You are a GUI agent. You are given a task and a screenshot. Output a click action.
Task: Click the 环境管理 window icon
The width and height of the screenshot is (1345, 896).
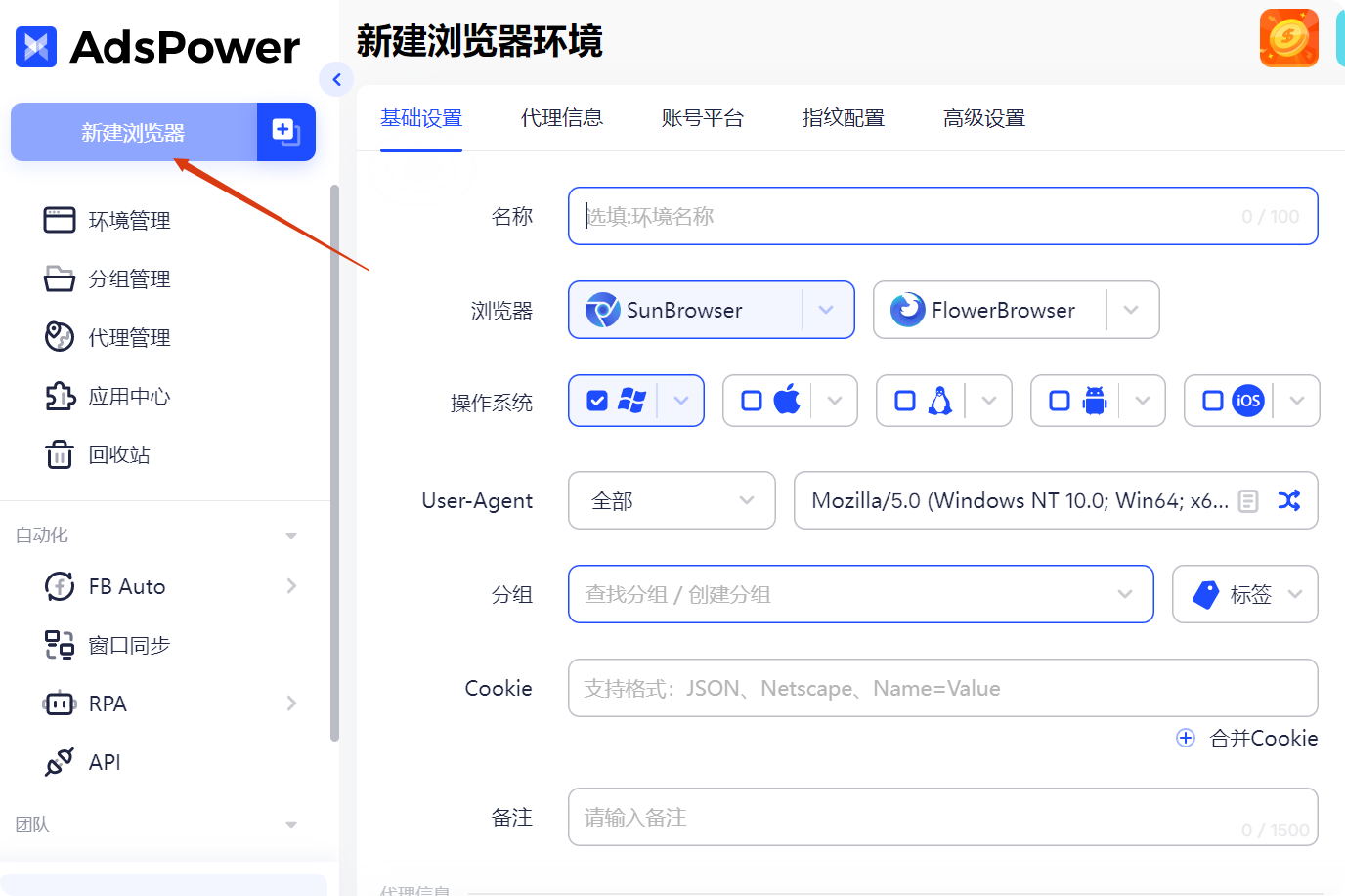[x=60, y=220]
